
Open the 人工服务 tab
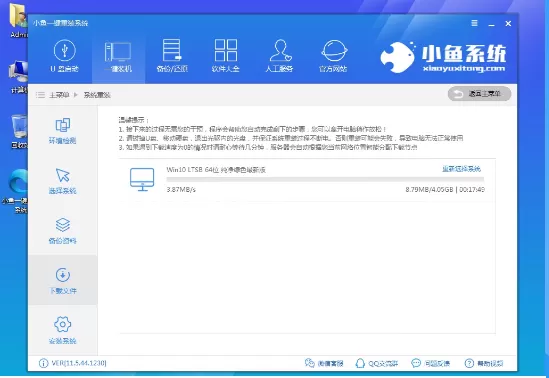pos(279,56)
